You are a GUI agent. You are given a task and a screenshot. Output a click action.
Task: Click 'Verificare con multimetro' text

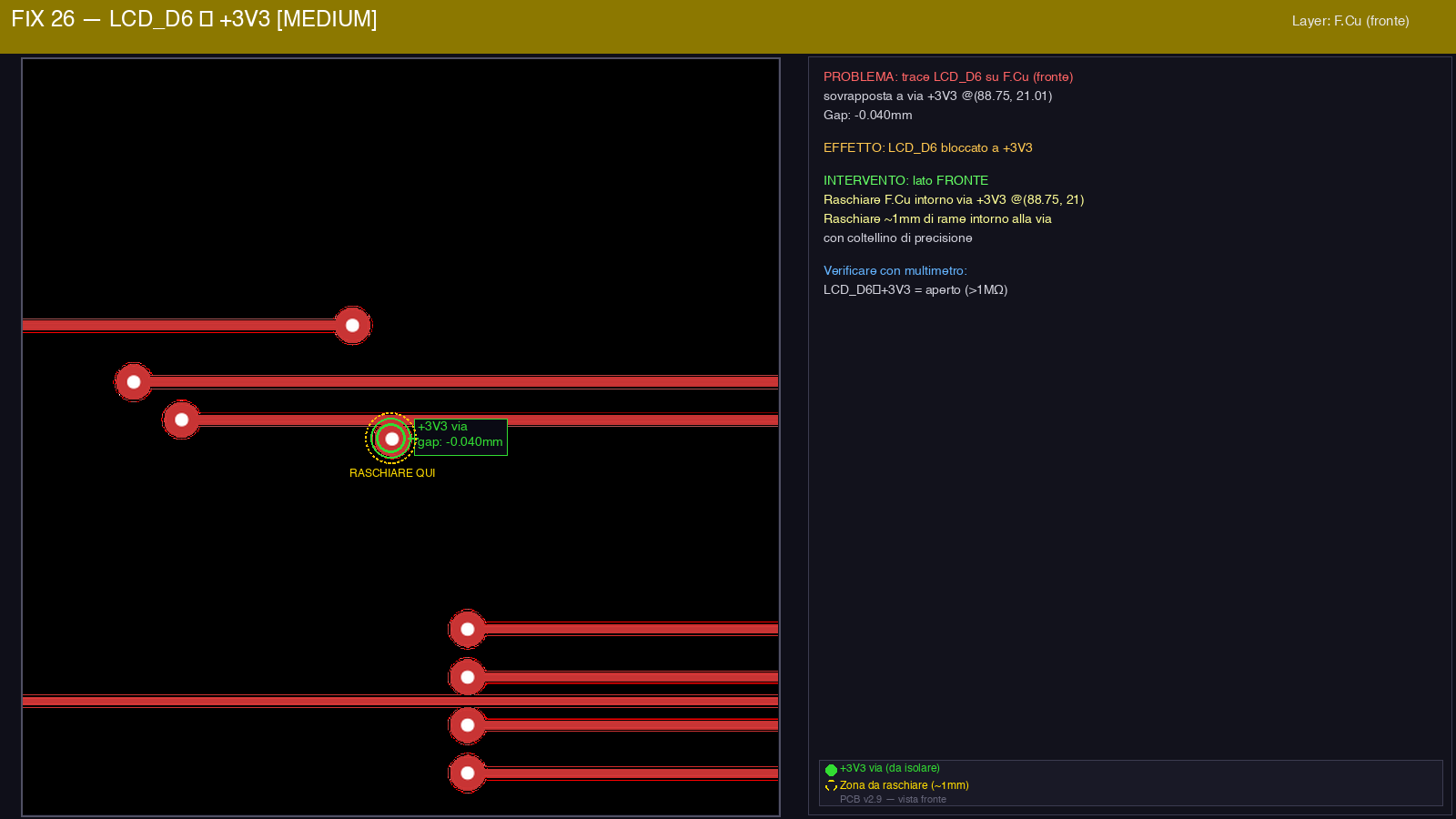coord(895,270)
